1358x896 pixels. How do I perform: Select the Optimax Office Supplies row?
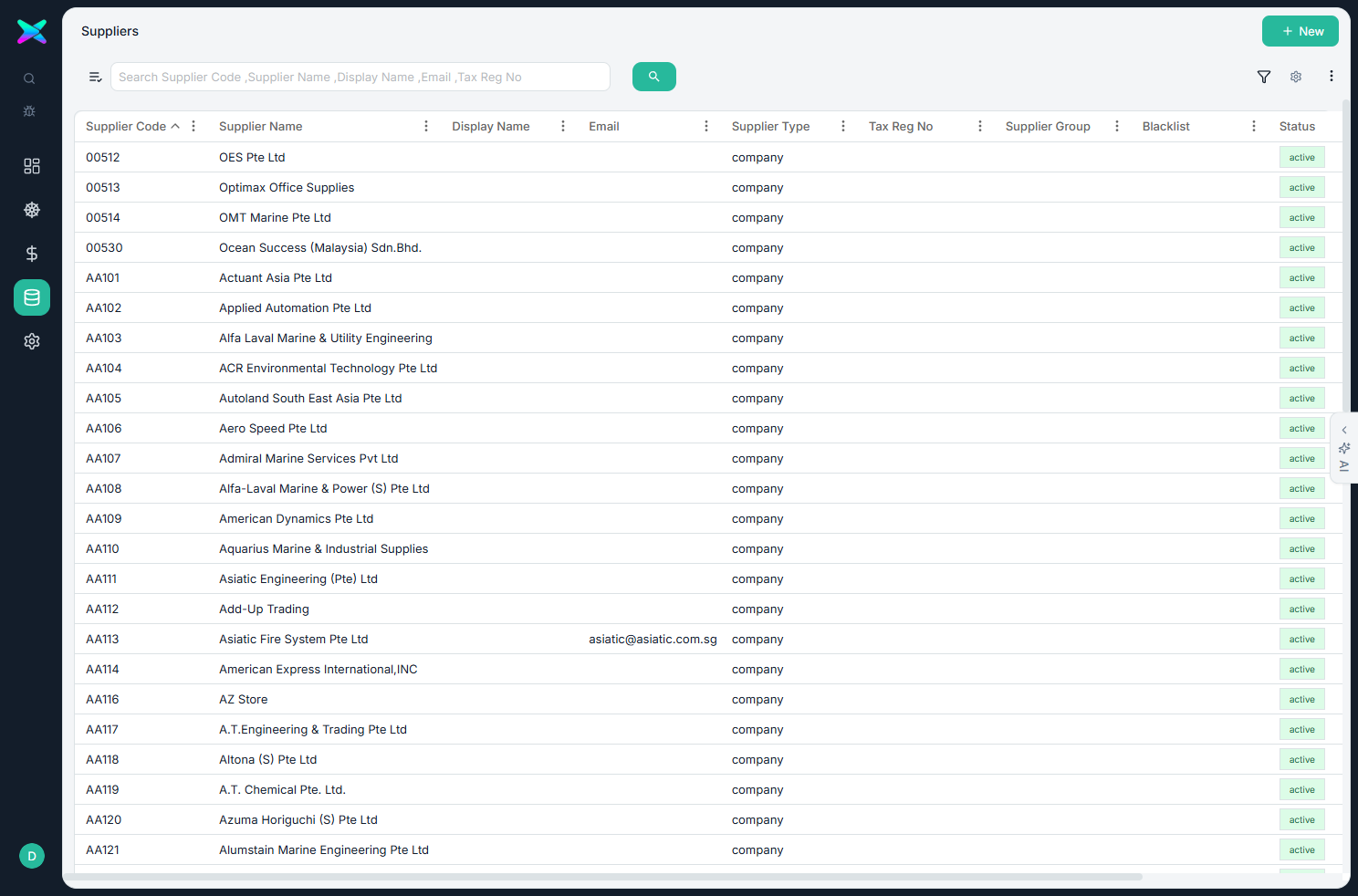tap(708, 187)
